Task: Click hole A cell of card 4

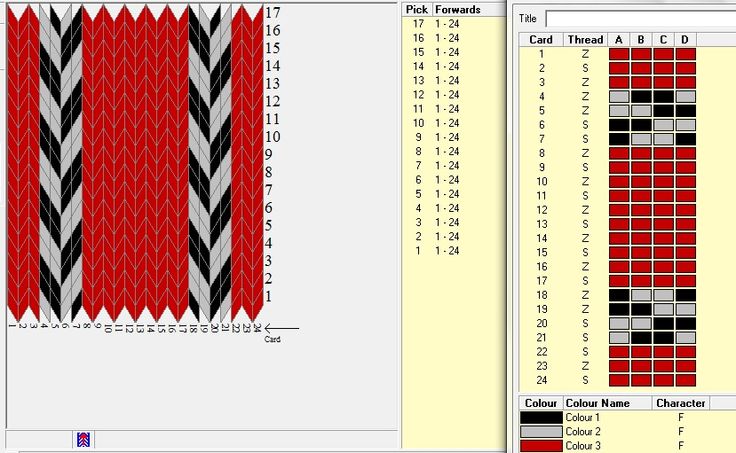Action: (x=619, y=97)
